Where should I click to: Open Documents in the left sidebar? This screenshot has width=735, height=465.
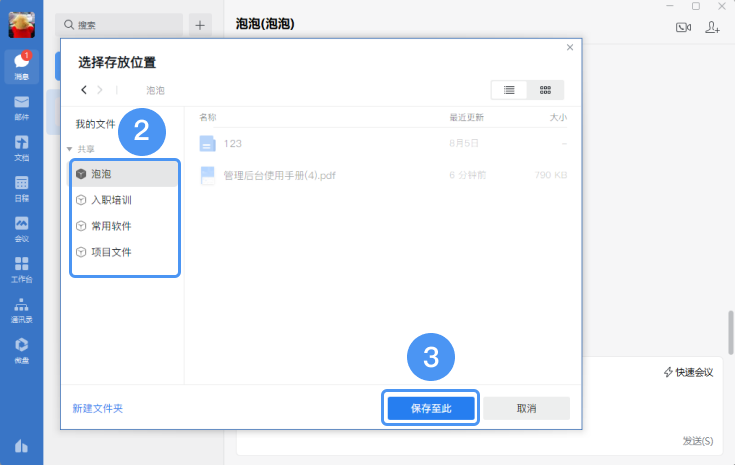pyautogui.click(x=21, y=147)
